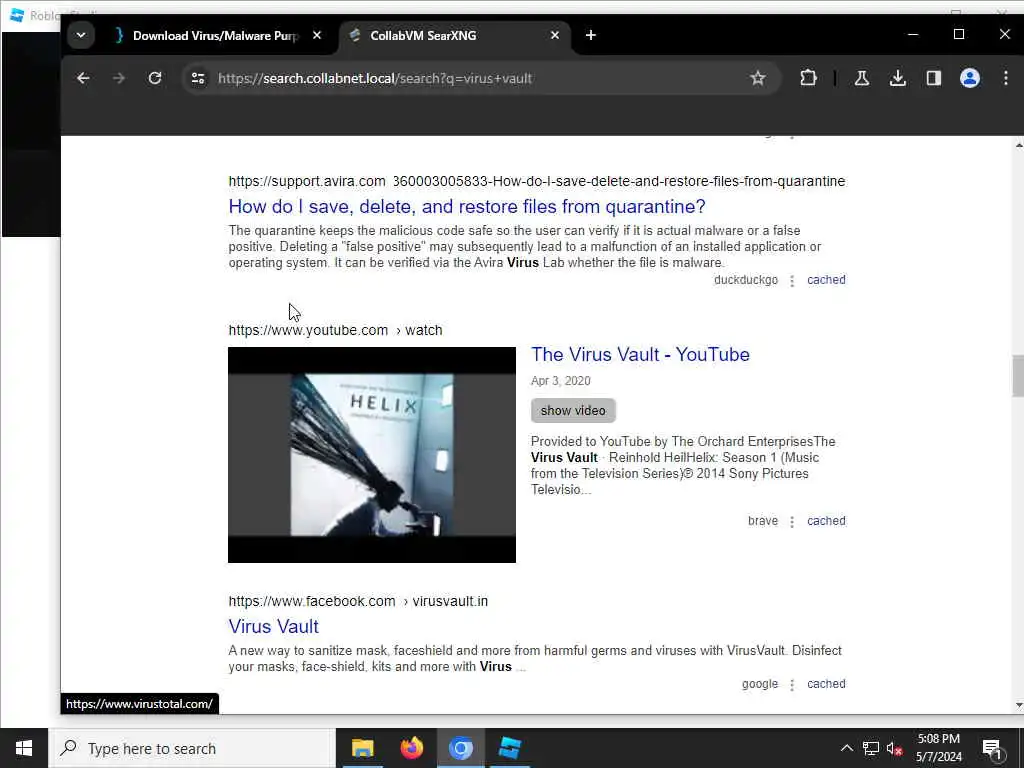Close the CollabVM SearXNG tab
Viewport: 1024px width, 768px height.
pos(554,35)
